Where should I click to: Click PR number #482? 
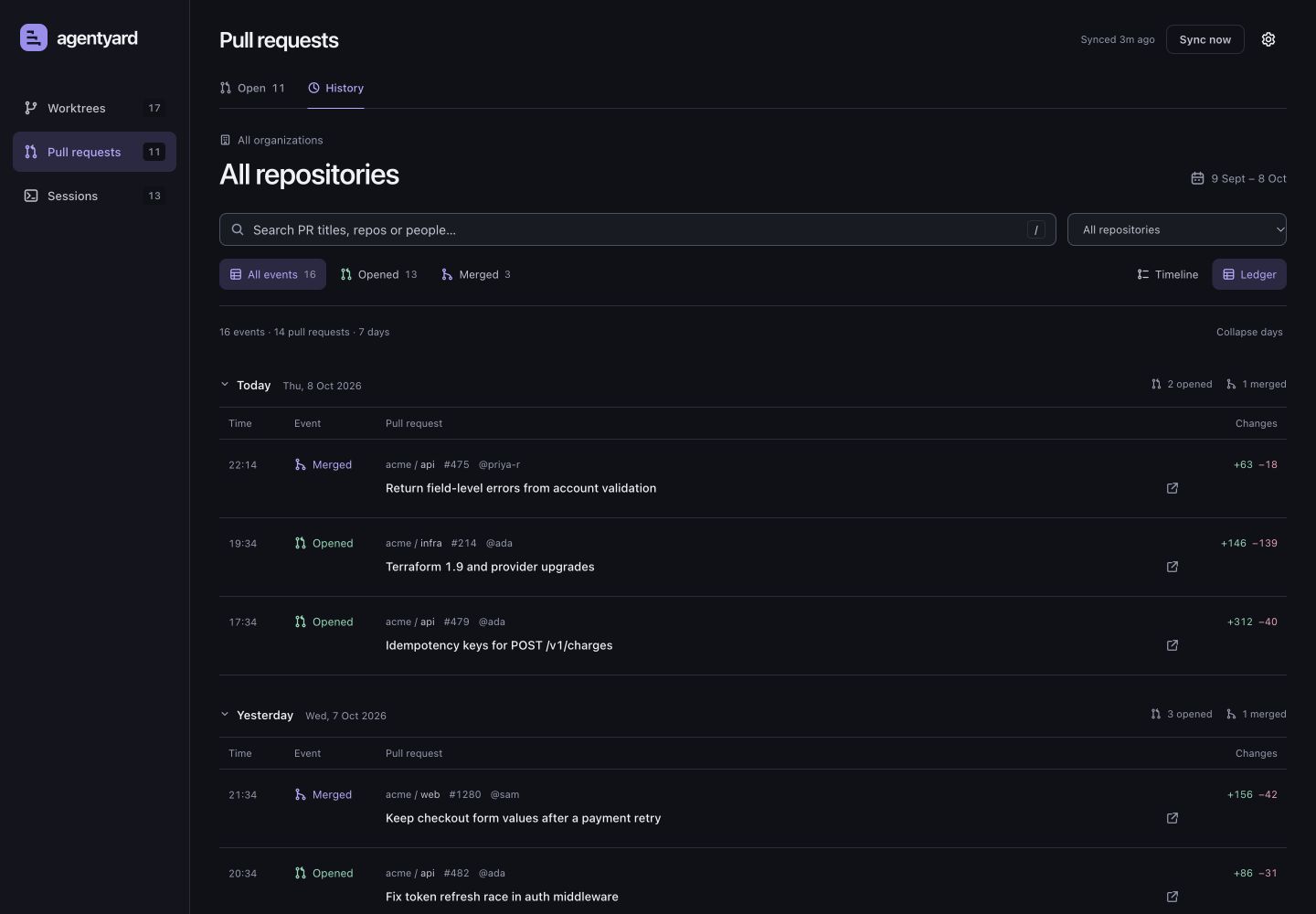coord(456,873)
